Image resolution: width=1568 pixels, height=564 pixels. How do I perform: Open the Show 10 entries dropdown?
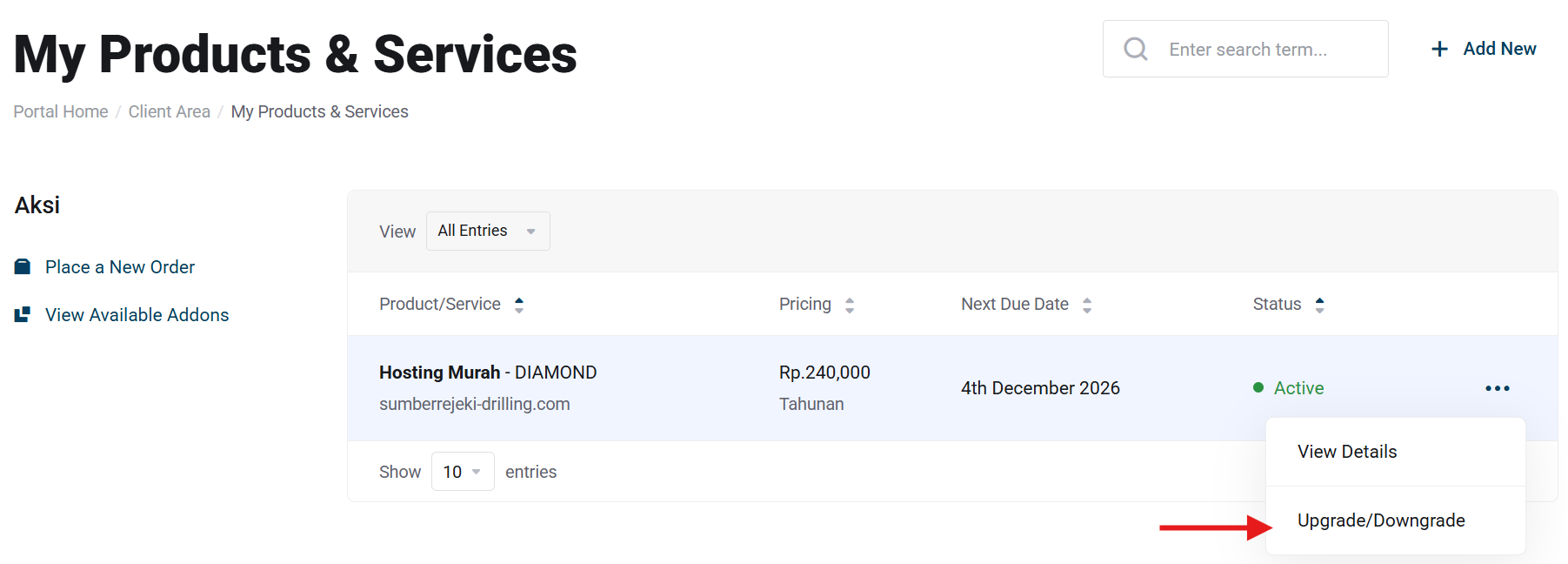pos(463,472)
